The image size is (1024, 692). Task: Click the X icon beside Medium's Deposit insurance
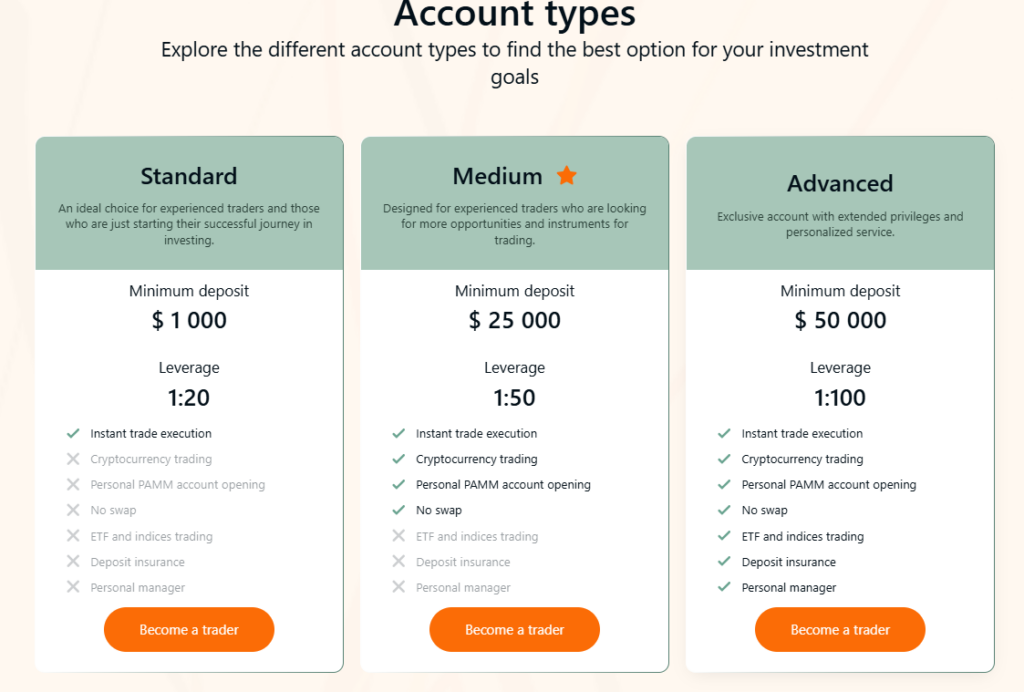click(x=399, y=562)
